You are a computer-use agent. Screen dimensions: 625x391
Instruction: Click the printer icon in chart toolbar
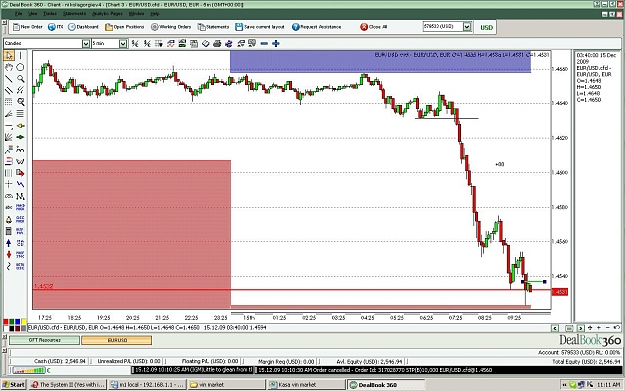coord(217,43)
